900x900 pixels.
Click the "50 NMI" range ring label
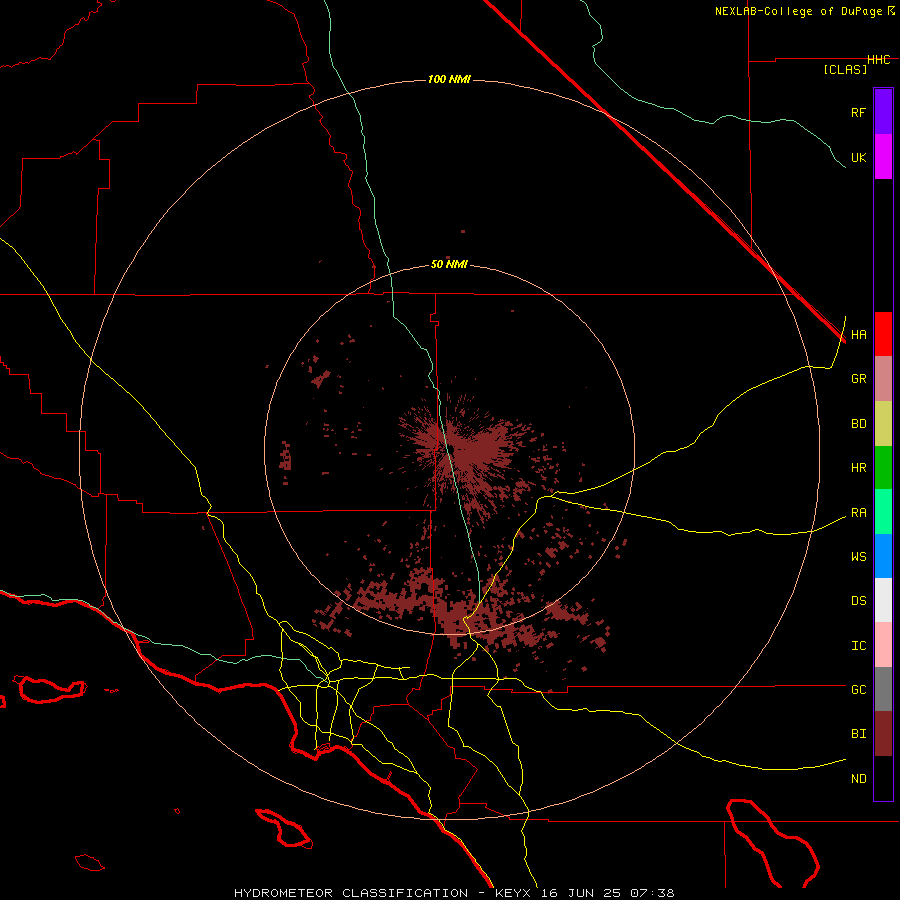click(x=449, y=264)
